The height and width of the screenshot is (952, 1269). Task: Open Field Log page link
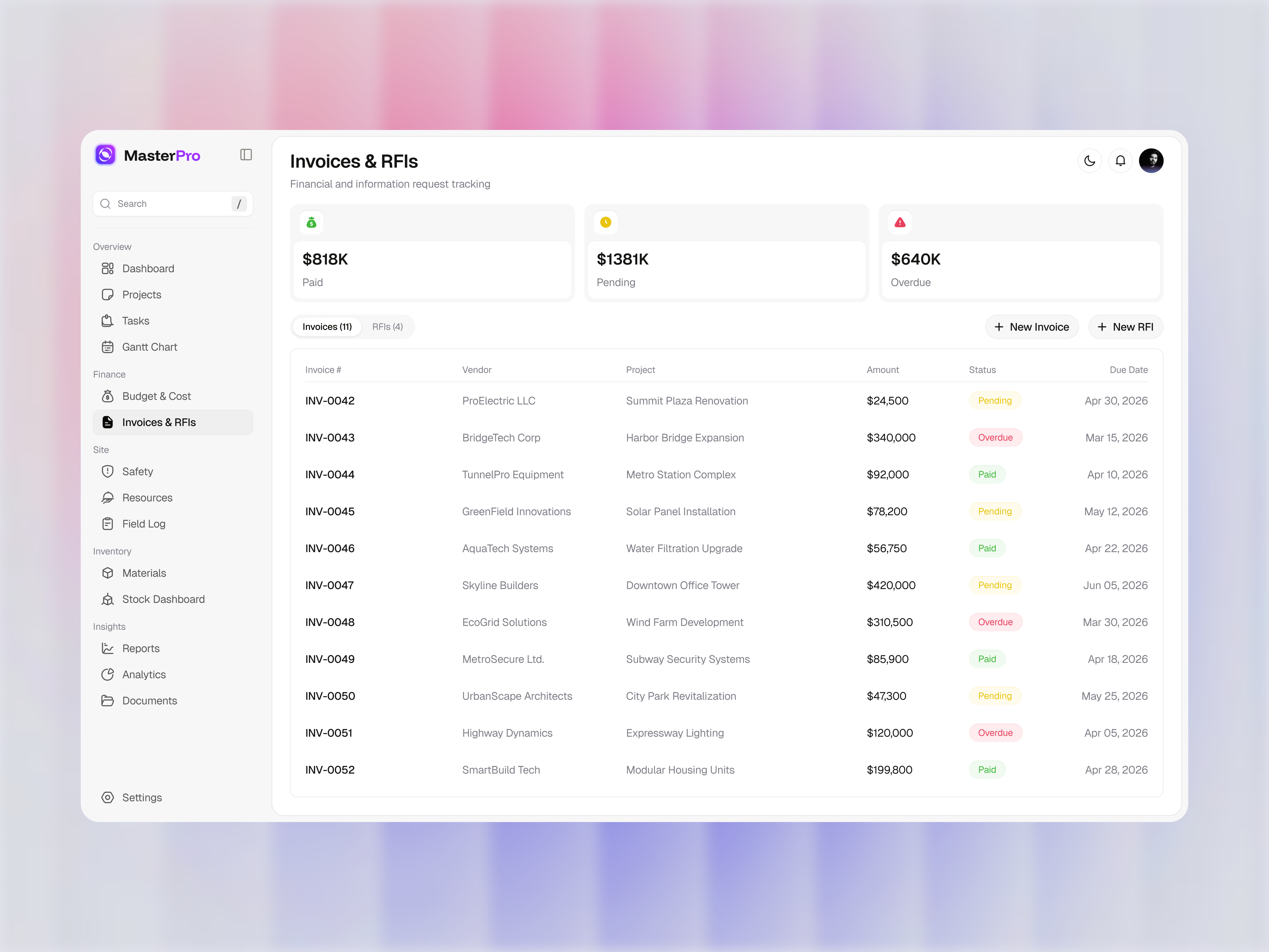(173, 524)
